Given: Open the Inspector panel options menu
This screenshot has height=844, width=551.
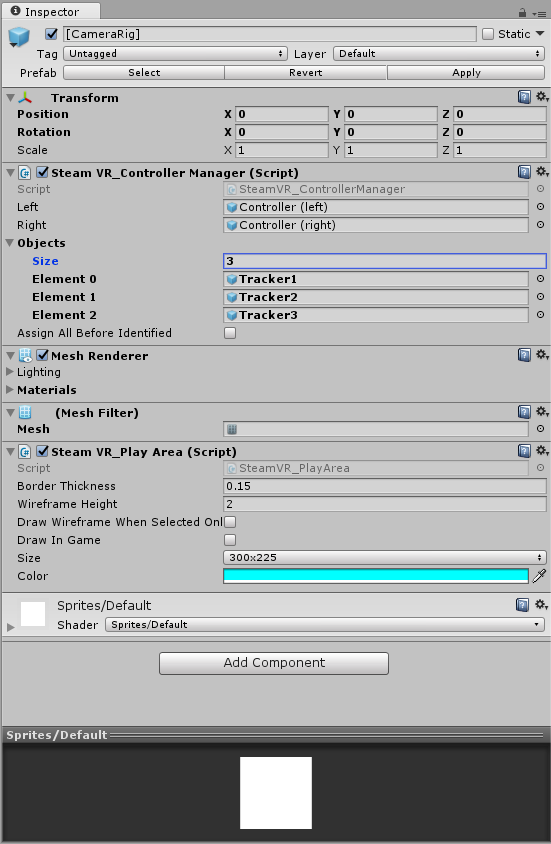Looking at the screenshot, I should [539, 13].
